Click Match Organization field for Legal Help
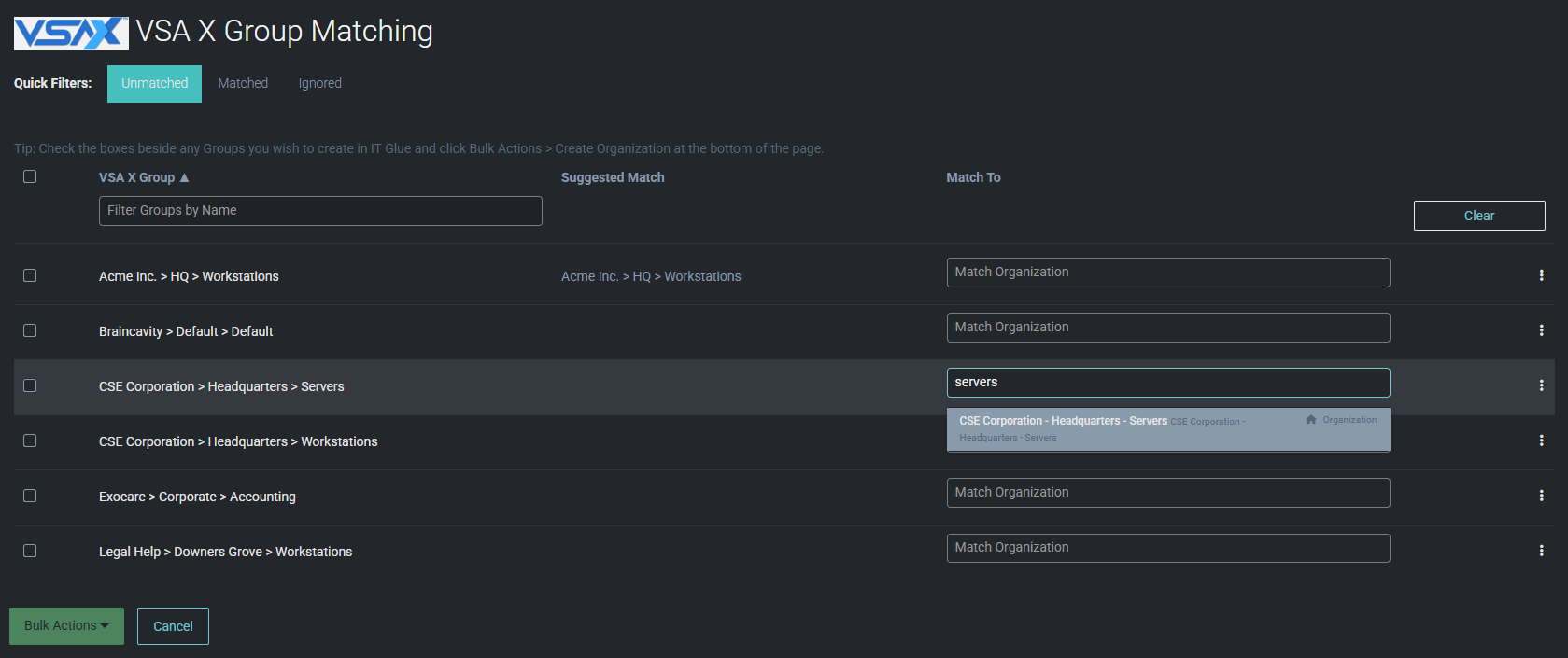This screenshot has width=1568, height=658. click(x=1167, y=548)
